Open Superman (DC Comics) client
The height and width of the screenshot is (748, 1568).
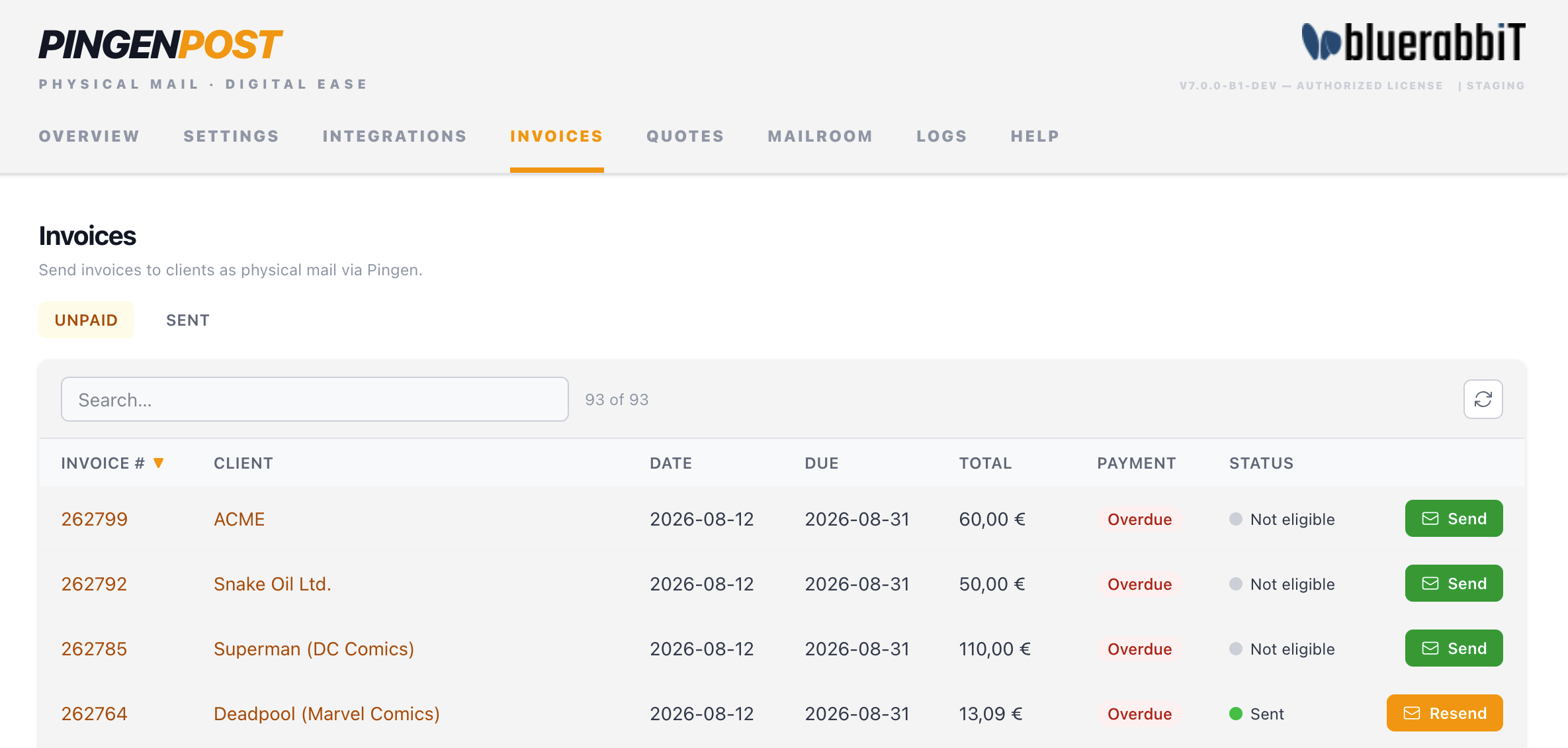click(x=314, y=649)
